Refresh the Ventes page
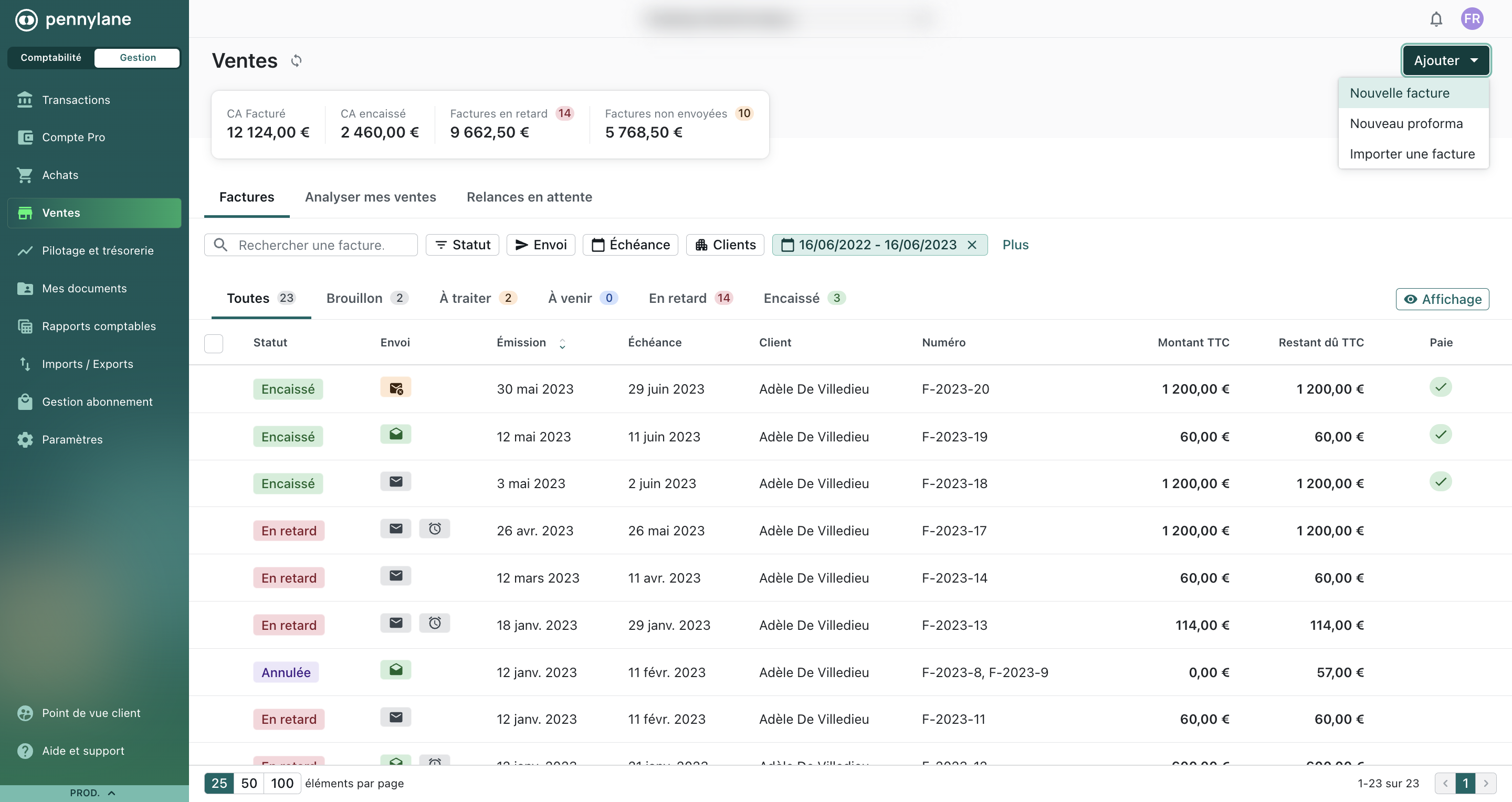The image size is (1512, 802). (297, 60)
